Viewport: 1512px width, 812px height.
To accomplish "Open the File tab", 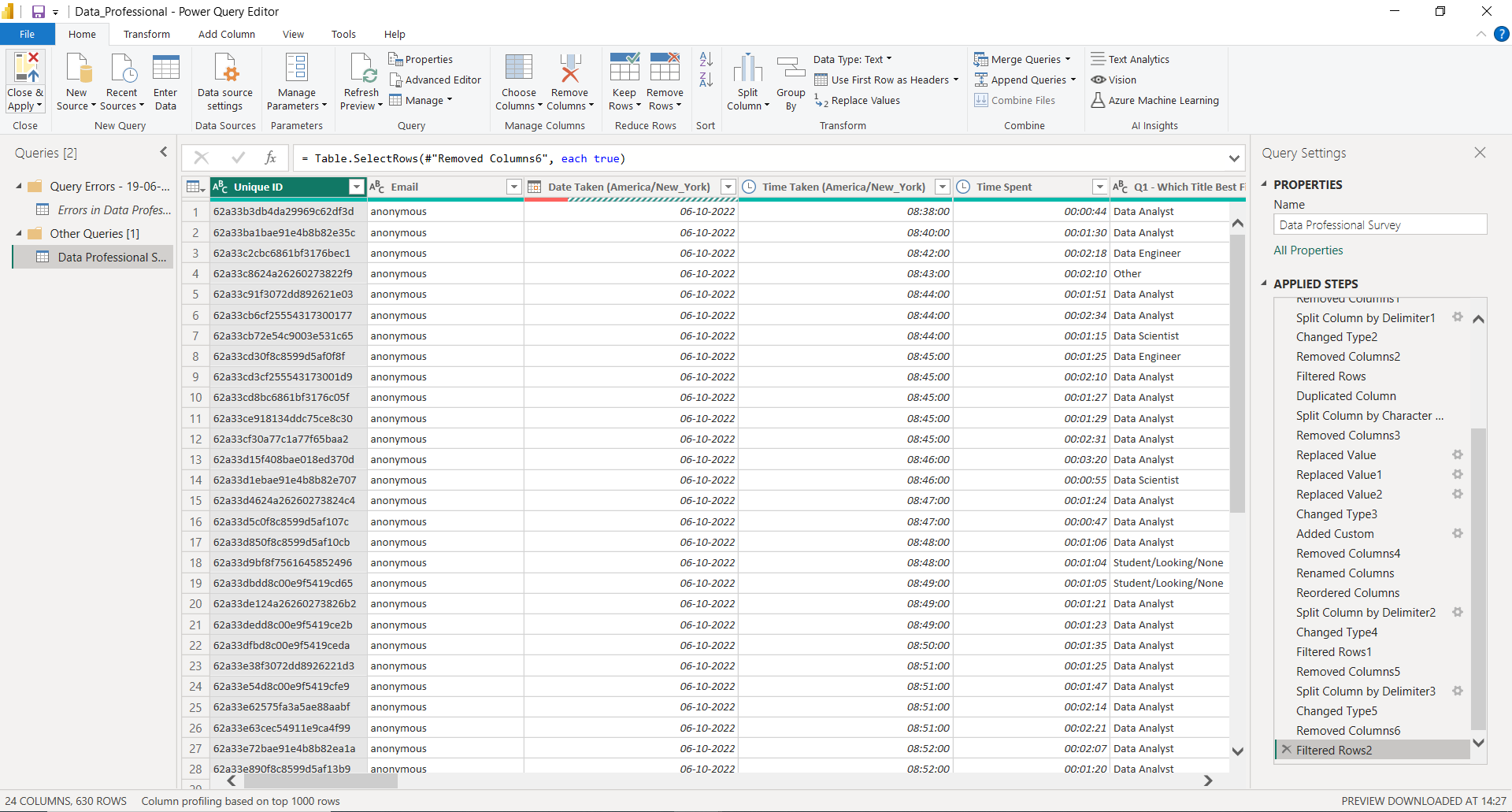I will pos(28,35).
